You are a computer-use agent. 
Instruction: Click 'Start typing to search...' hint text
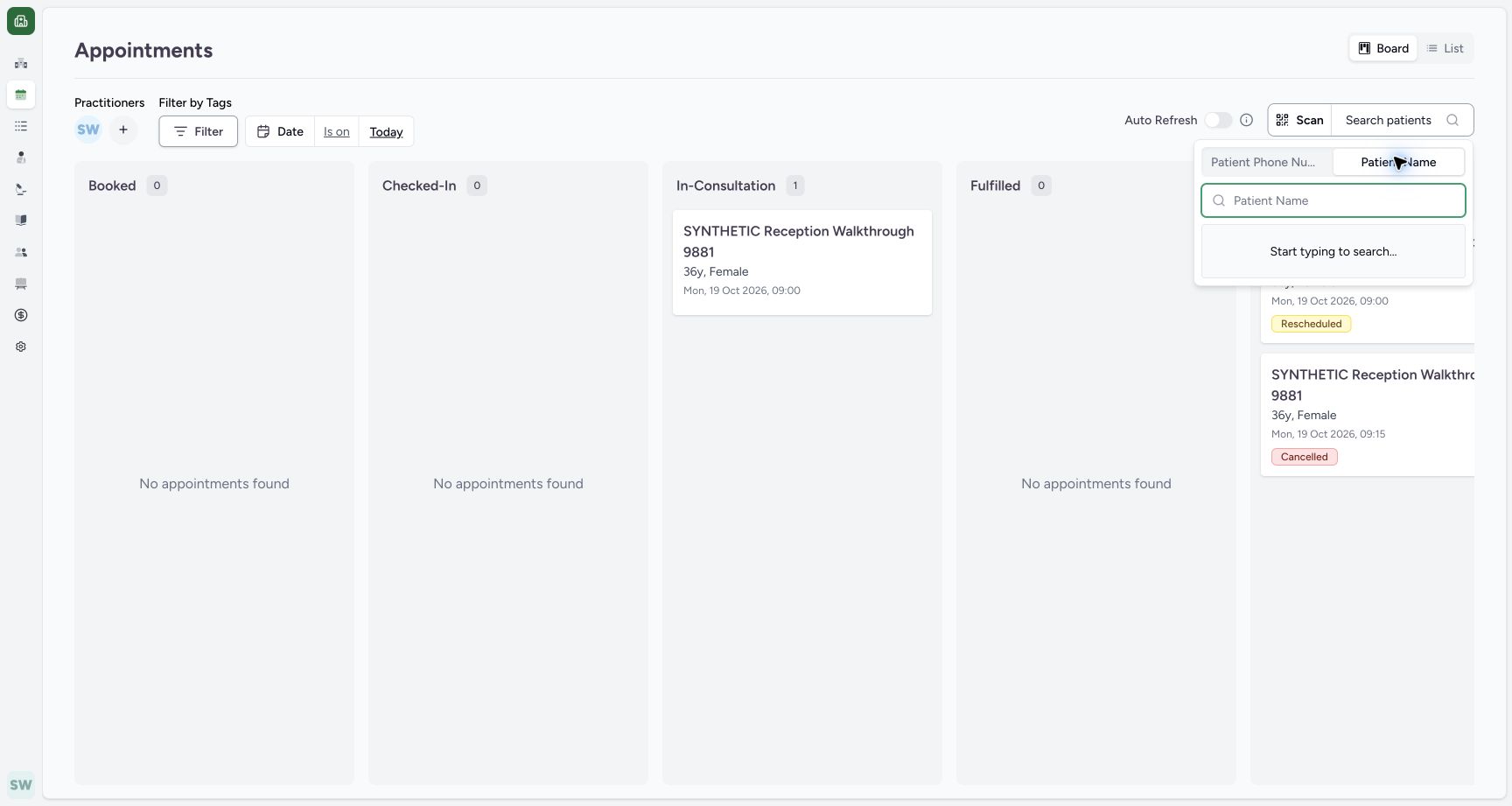pos(1333,251)
